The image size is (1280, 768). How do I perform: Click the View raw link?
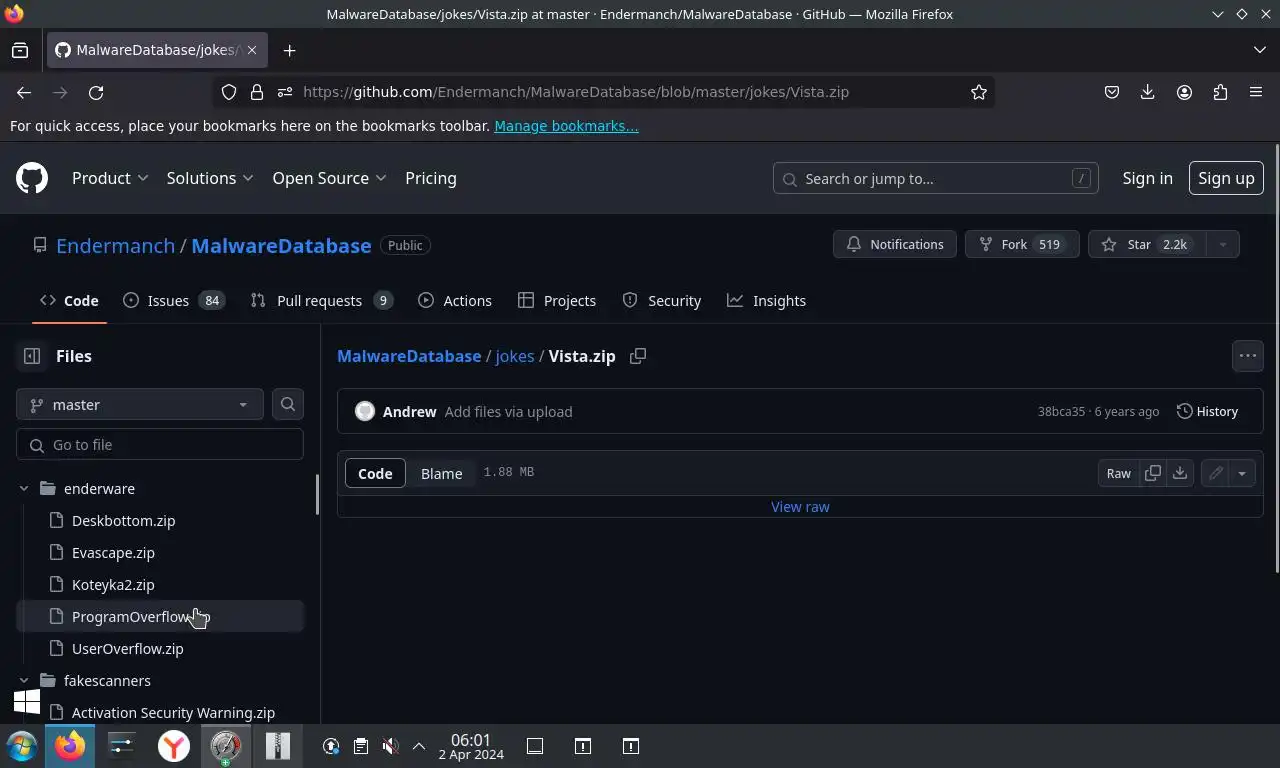pos(800,507)
